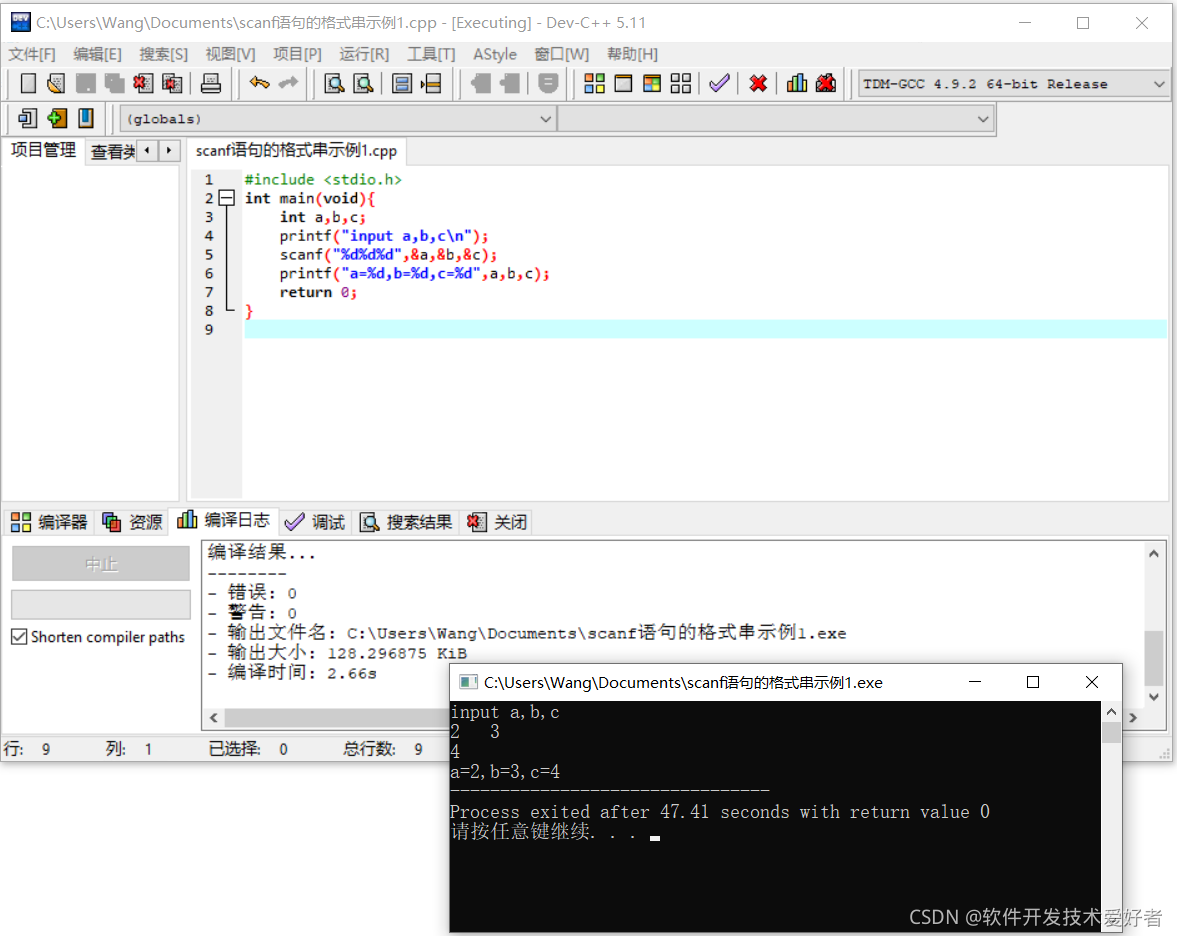This screenshot has width=1177, height=936.
Task: Open the 运行[R] menu
Action: pyautogui.click(x=364, y=54)
